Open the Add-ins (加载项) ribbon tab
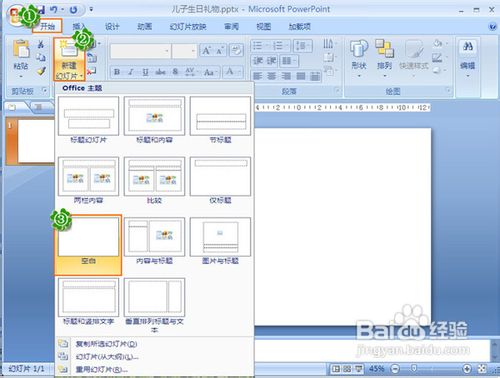Viewport: 500px width, 378px height. point(300,26)
